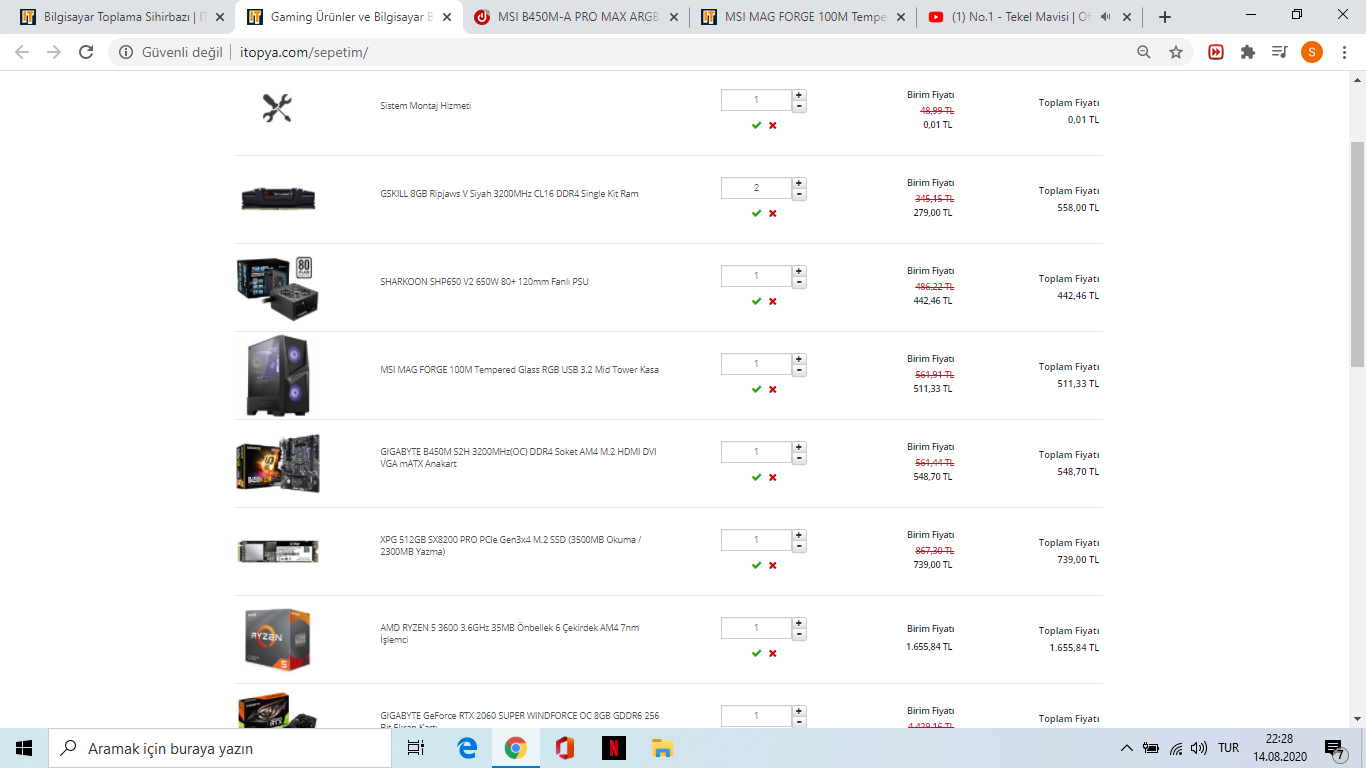Click the GSKILL RAM quantity field
The height and width of the screenshot is (768, 1366).
(756, 188)
